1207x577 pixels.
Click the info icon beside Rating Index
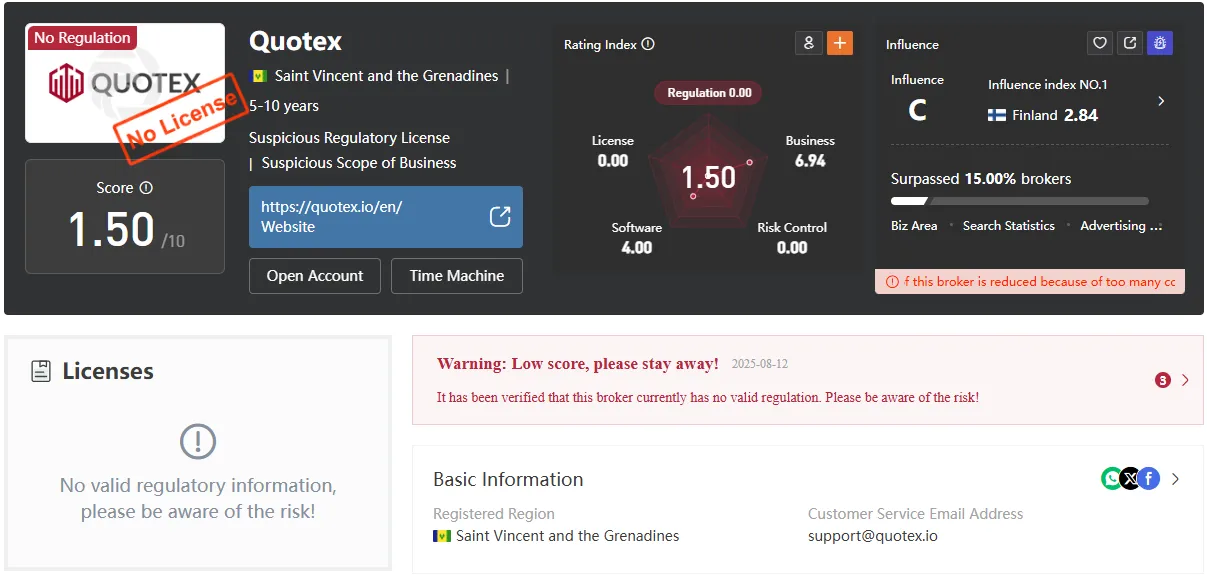[648, 44]
